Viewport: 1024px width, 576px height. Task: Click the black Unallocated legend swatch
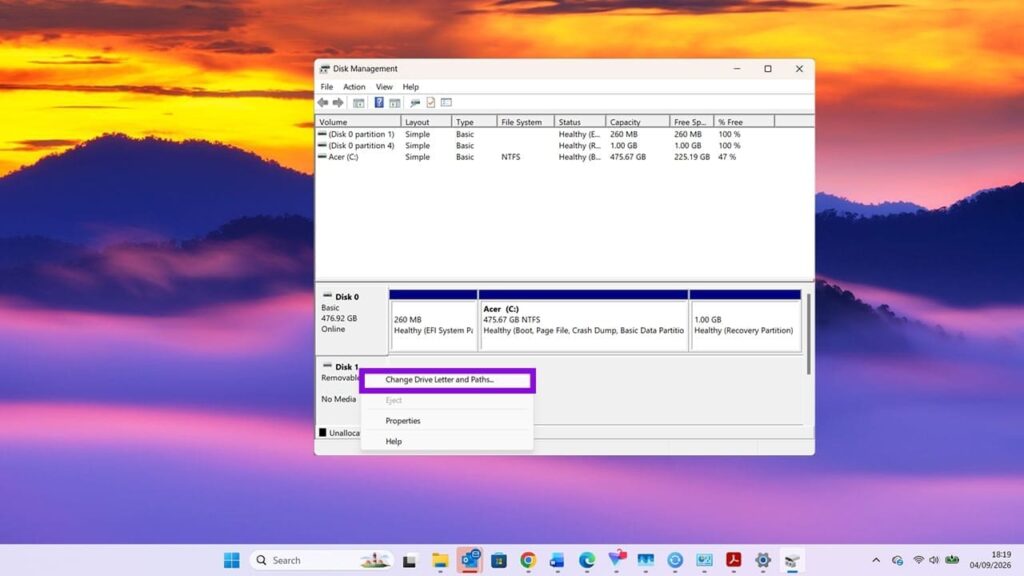(322, 432)
